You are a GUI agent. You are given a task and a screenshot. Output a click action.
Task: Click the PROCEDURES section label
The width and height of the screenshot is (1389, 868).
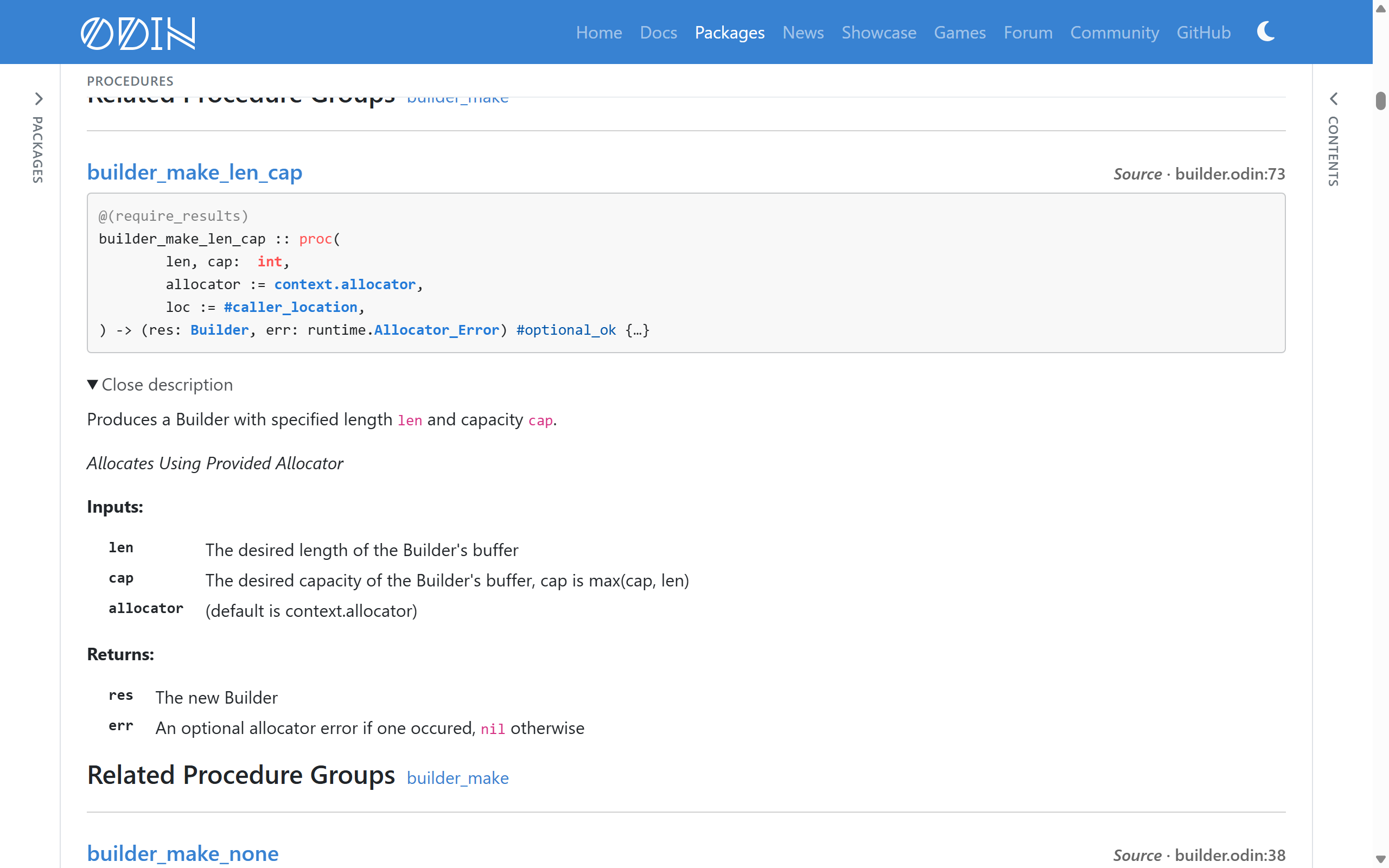(x=130, y=81)
